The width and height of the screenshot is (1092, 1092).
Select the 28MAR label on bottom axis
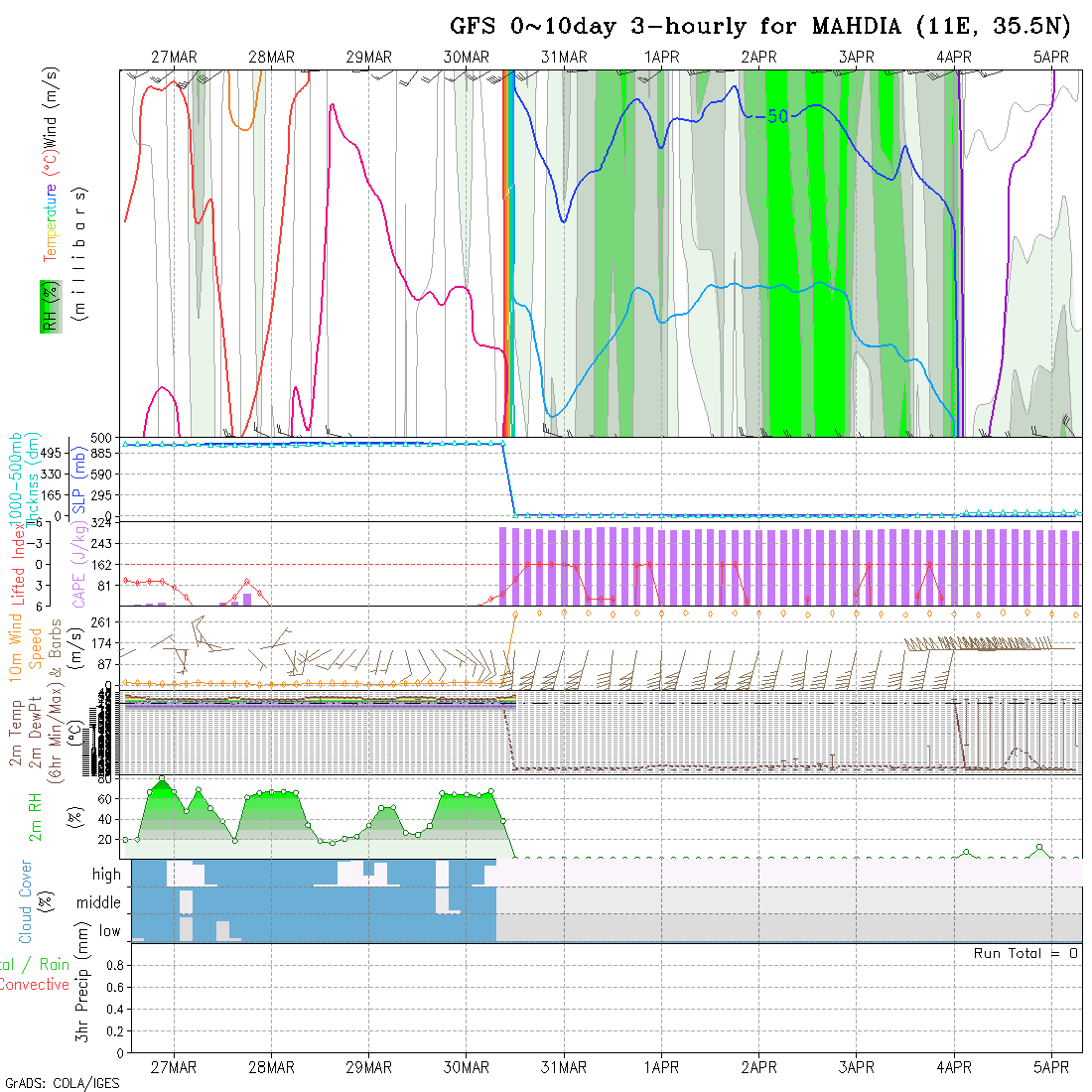(271, 1067)
